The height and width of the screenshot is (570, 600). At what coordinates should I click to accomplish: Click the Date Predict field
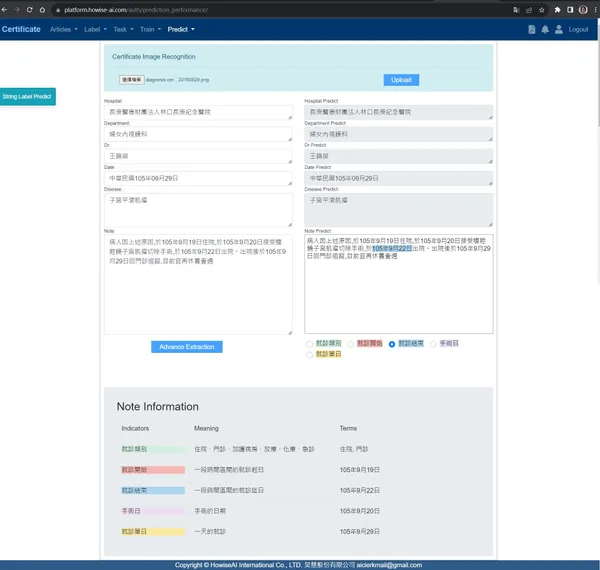398,178
